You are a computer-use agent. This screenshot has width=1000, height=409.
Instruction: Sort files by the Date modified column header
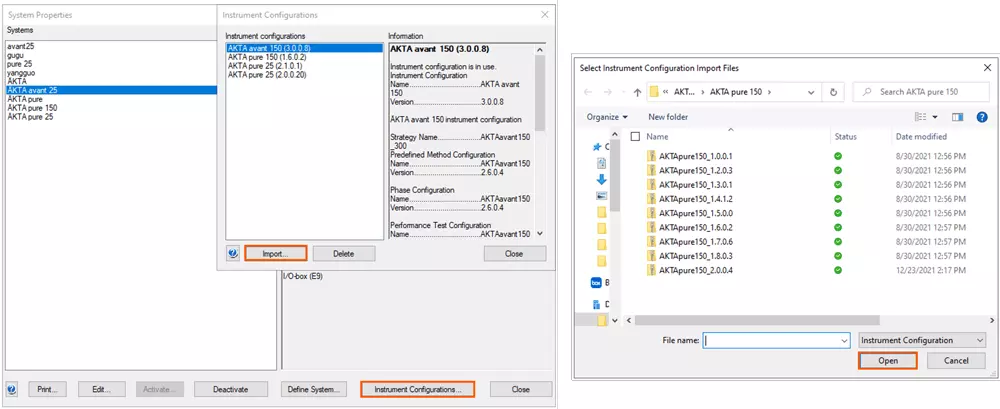click(x=921, y=137)
